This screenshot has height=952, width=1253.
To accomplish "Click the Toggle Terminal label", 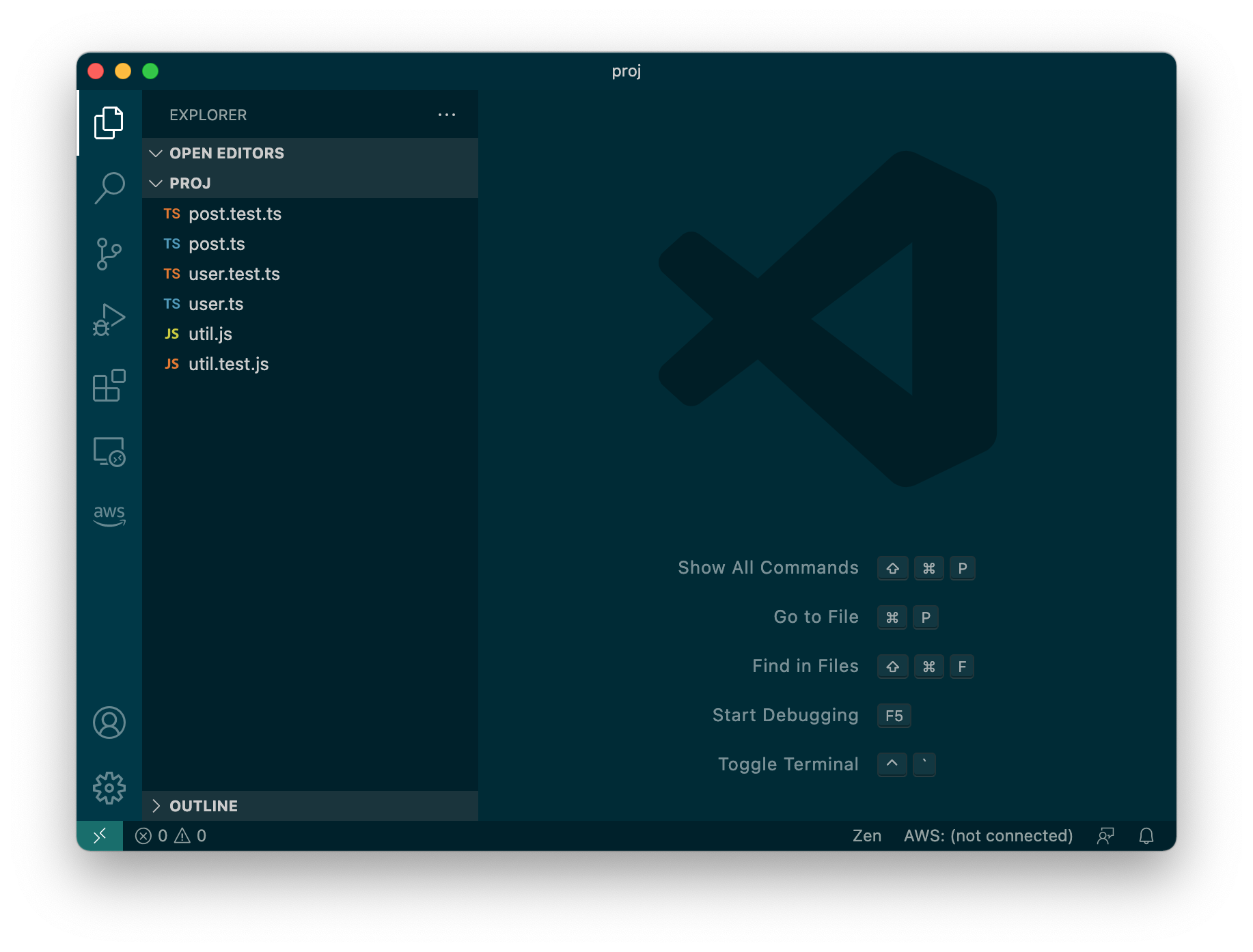I will pos(788,764).
